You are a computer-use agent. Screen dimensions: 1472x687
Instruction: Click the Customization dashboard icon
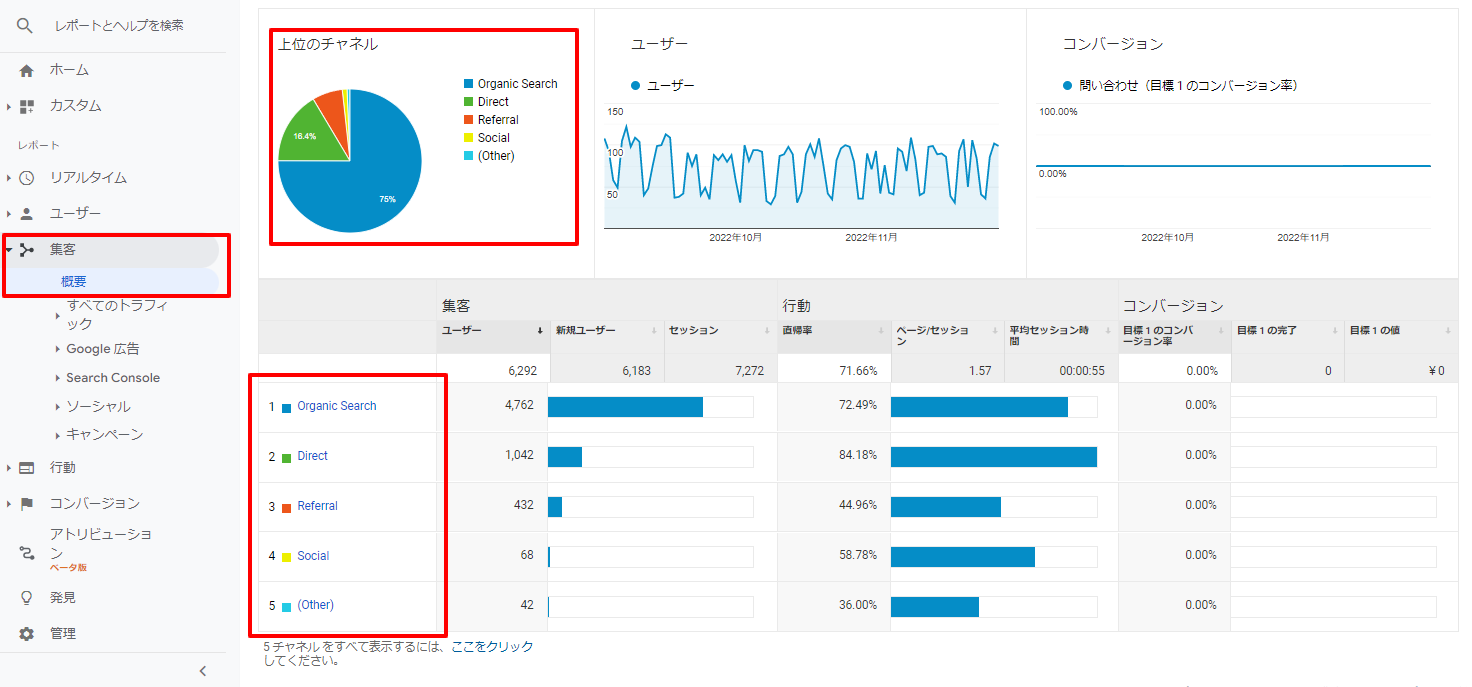click(x=27, y=106)
